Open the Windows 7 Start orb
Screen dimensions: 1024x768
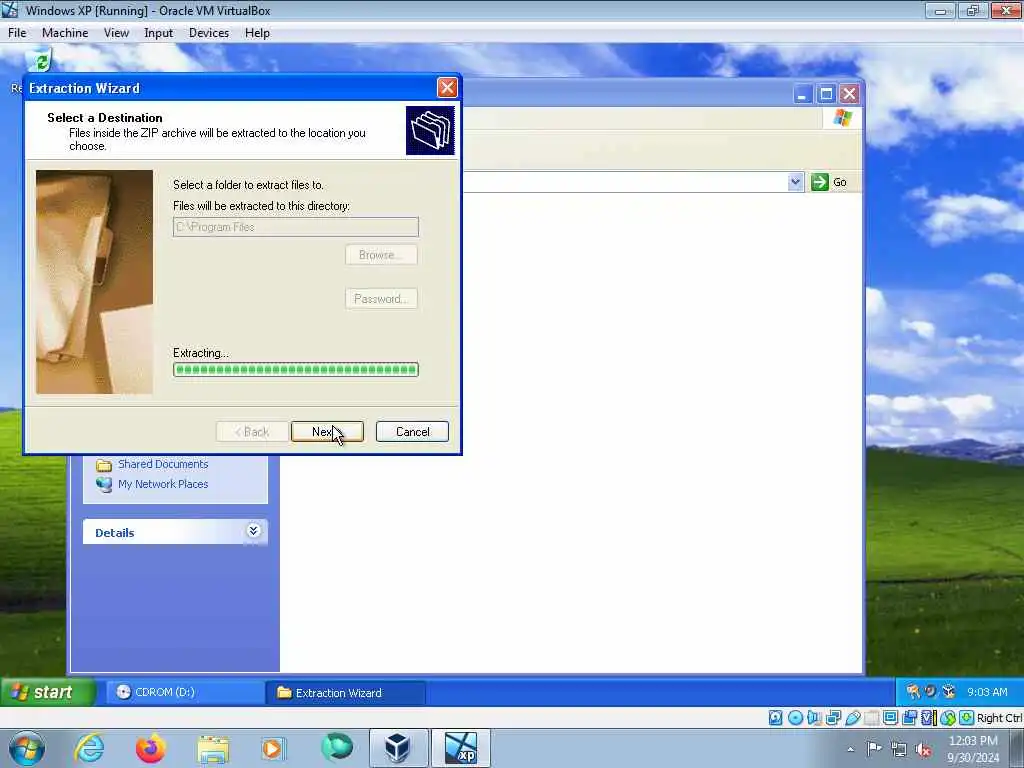(27, 748)
